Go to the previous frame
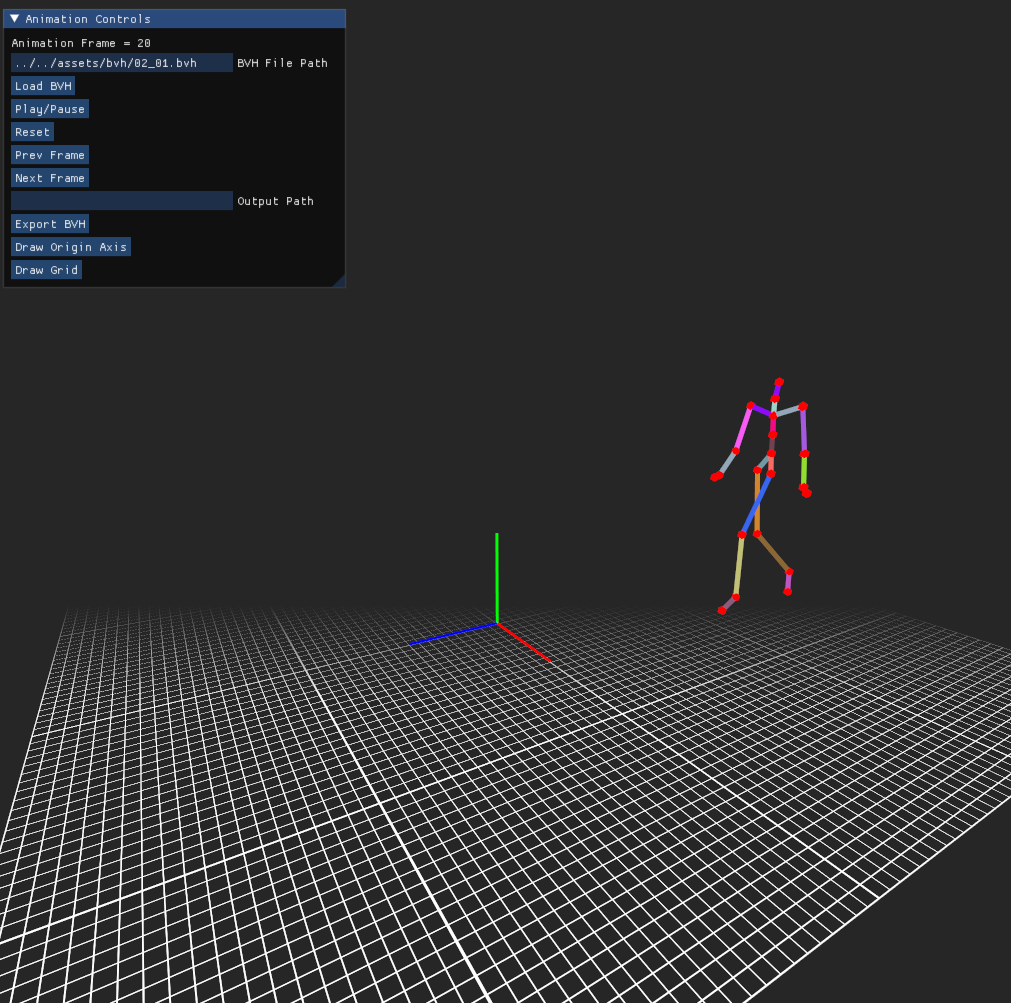The width and height of the screenshot is (1011, 1003). tap(50, 155)
